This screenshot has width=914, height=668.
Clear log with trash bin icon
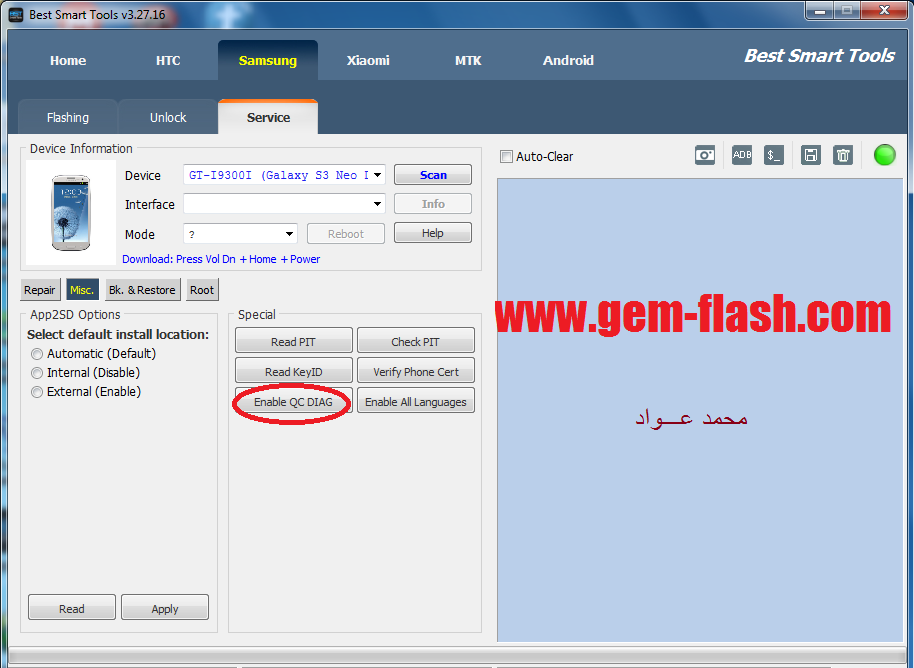(842, 155)
